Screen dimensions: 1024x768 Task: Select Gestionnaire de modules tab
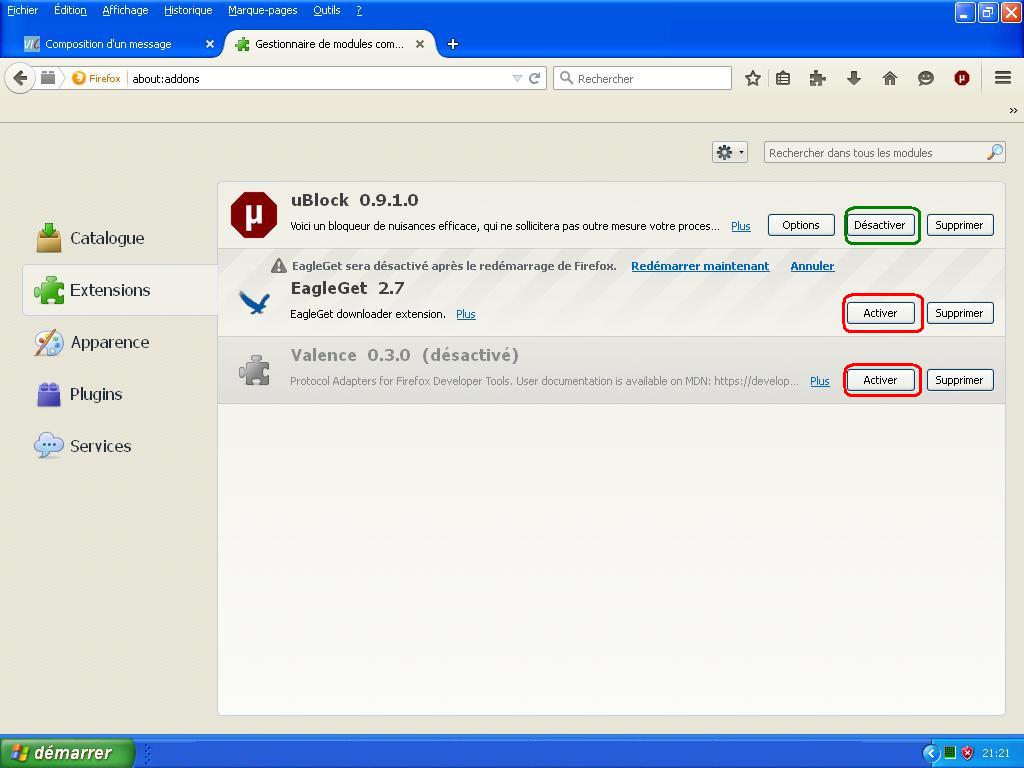pos(330,44)
